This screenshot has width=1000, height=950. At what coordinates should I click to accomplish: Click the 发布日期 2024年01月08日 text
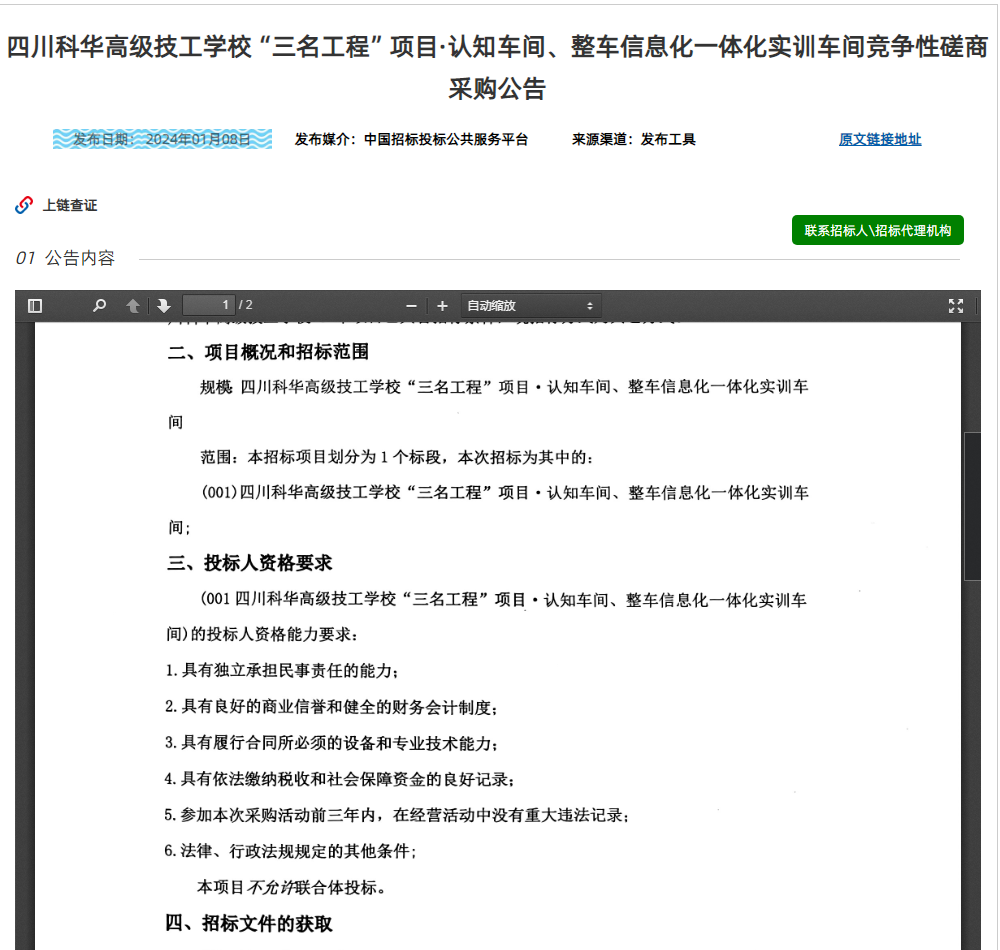[x=162, y=139]
